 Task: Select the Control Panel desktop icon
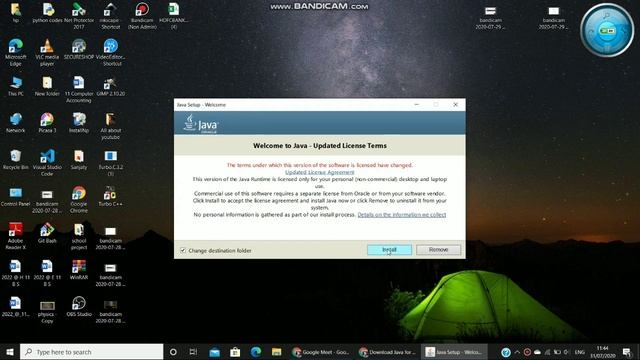click(x=16, y=197)
